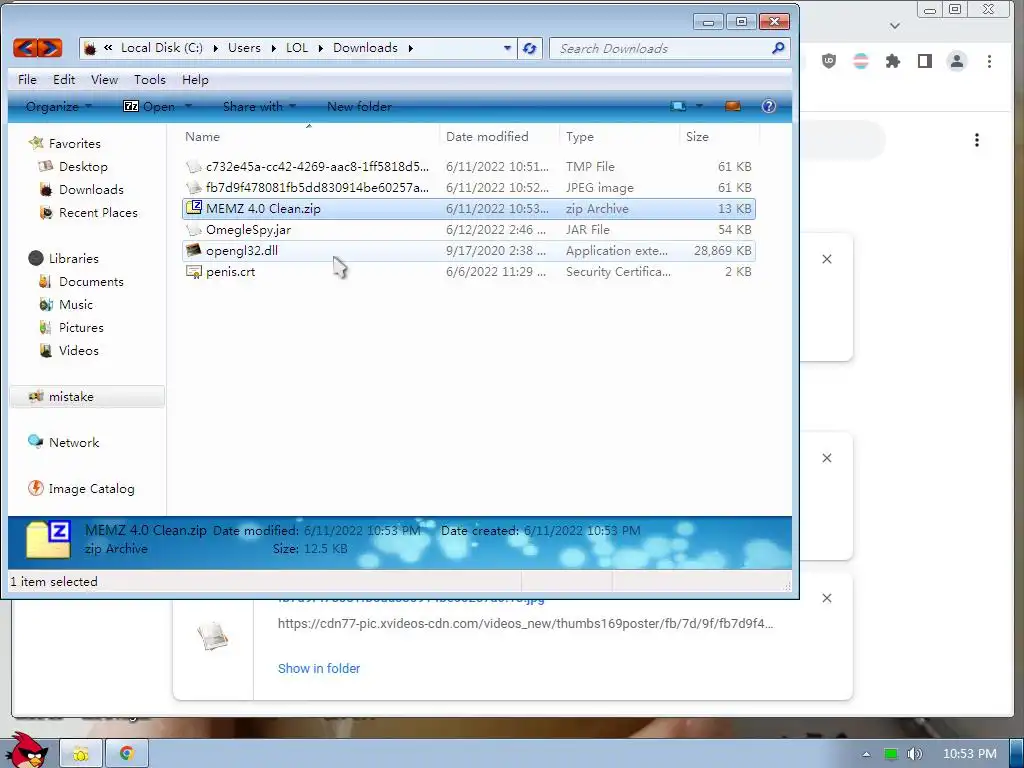
Task: Select Downloads in the navigation pane
Action: [x=91, y=189]
